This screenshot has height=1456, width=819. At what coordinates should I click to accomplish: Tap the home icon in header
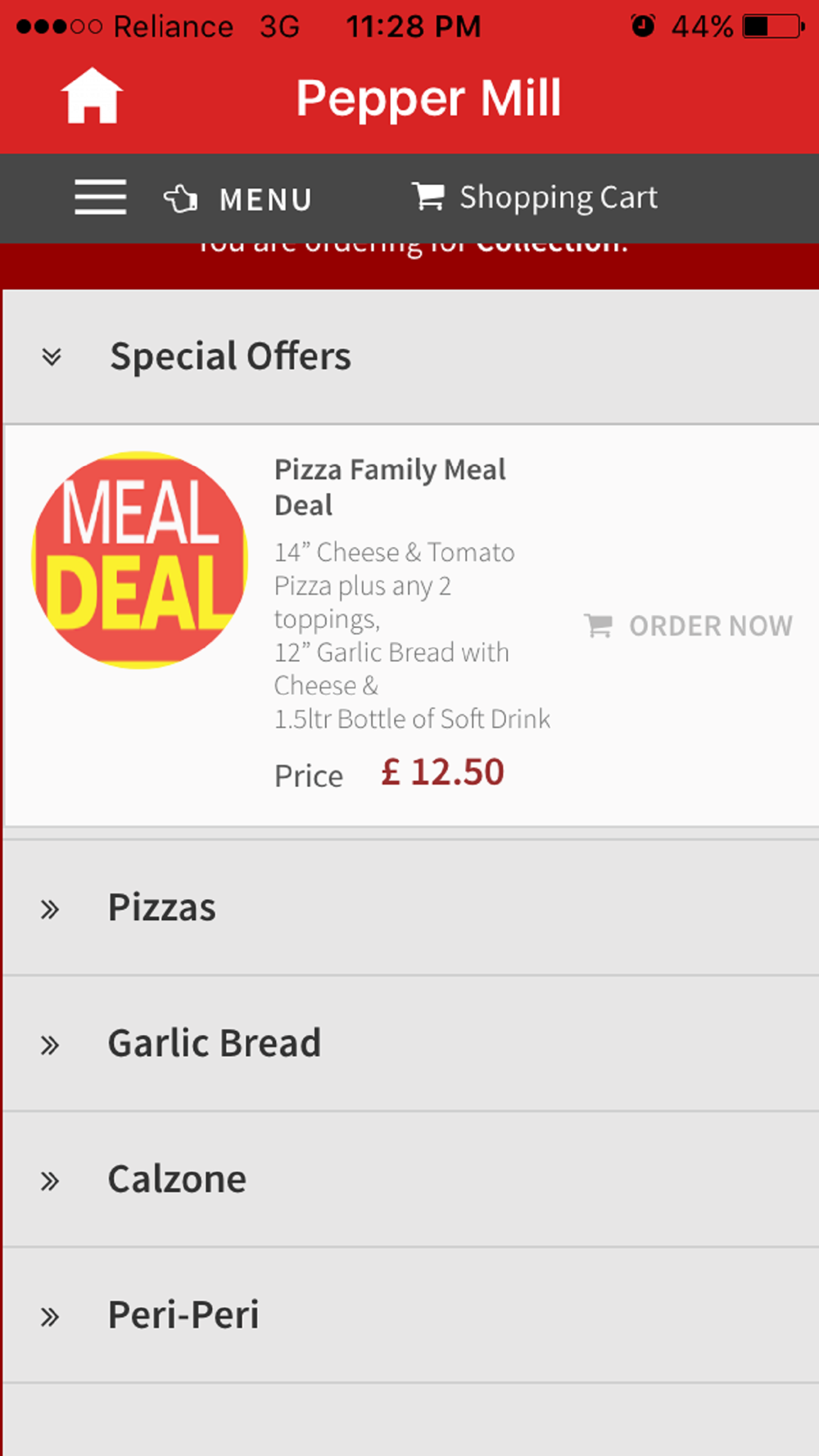click(92, 97)
